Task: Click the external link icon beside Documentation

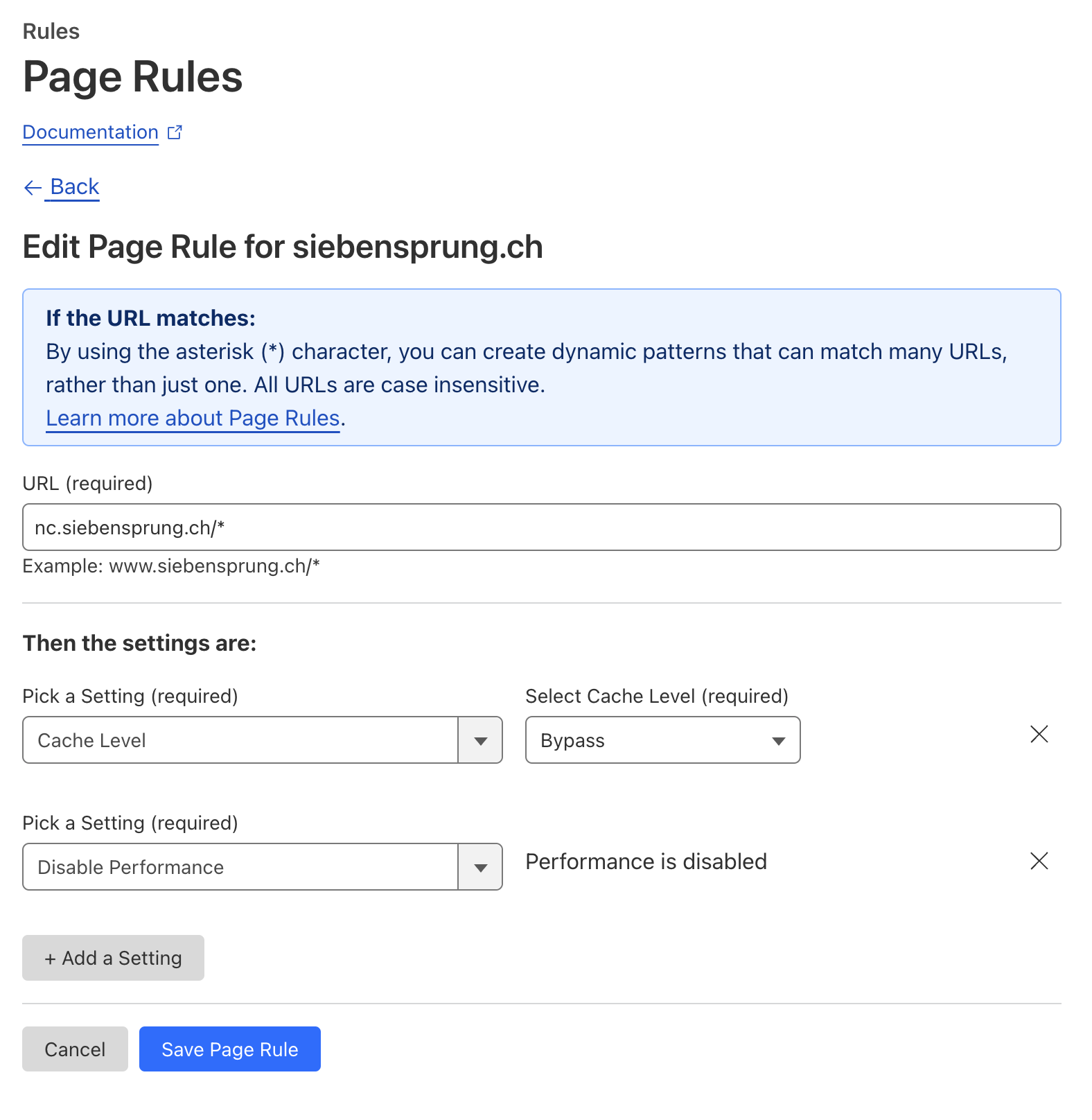Action: coord(175,132)
